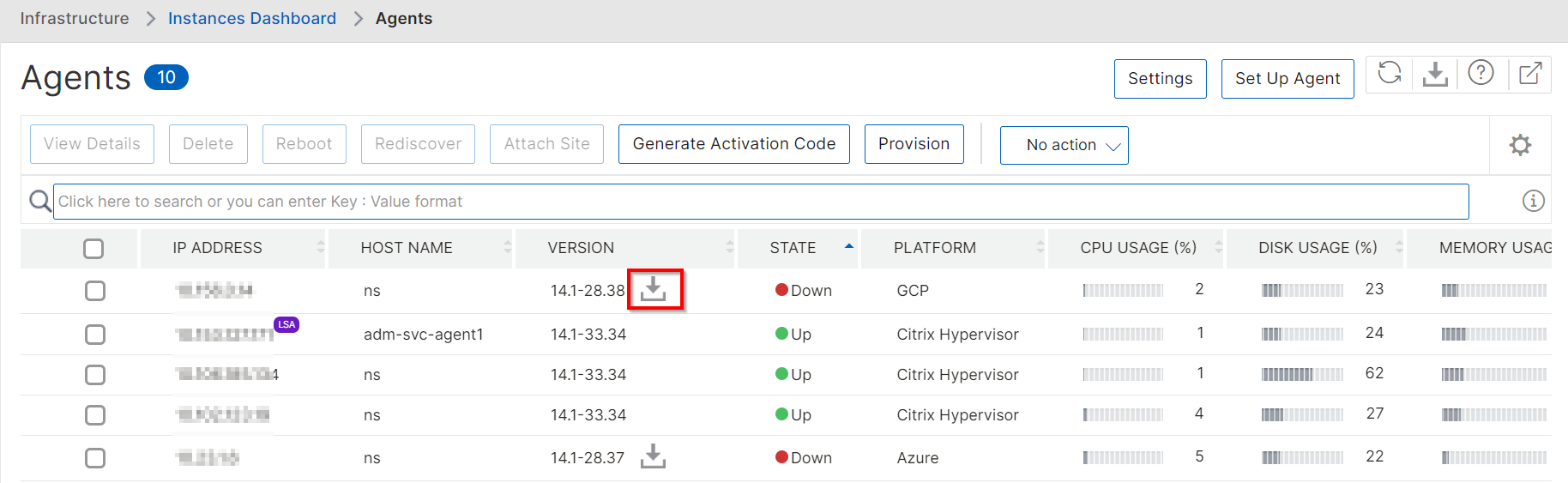Click the disk usage value 27
The height and width of the screenshot is (483, 1568).
(1375, 414)
